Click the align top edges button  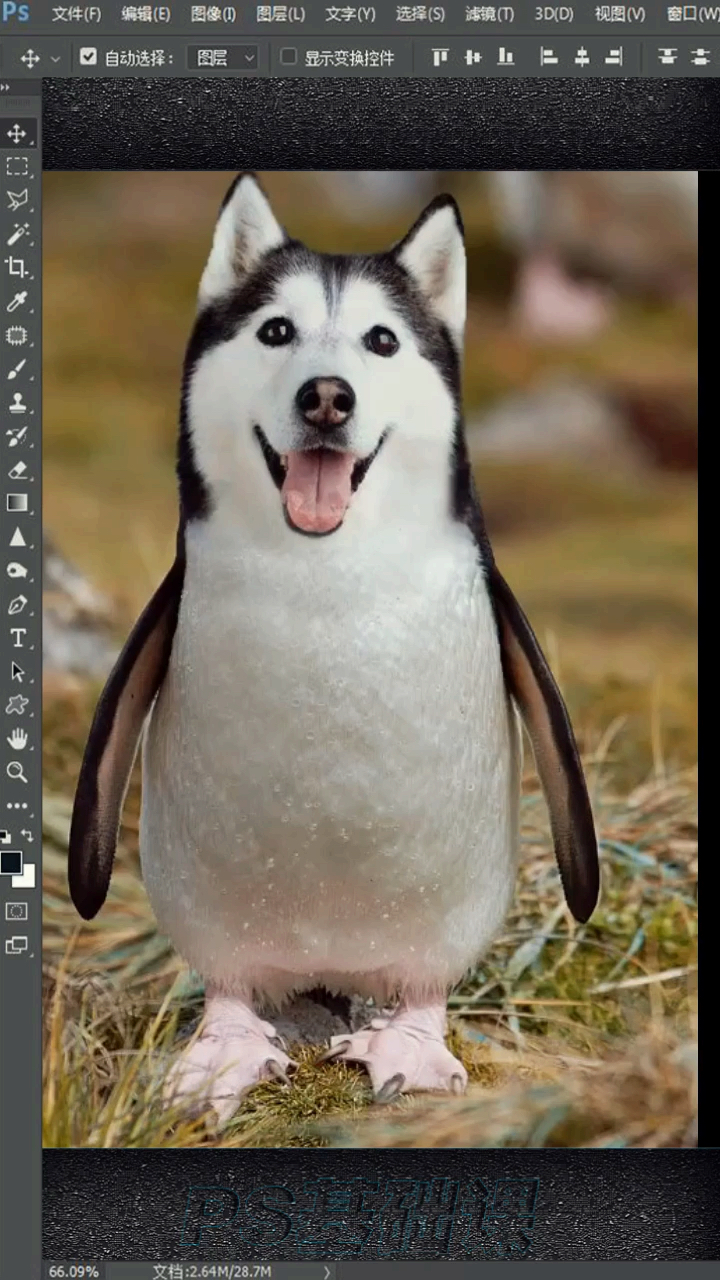(x=440, y=57)
